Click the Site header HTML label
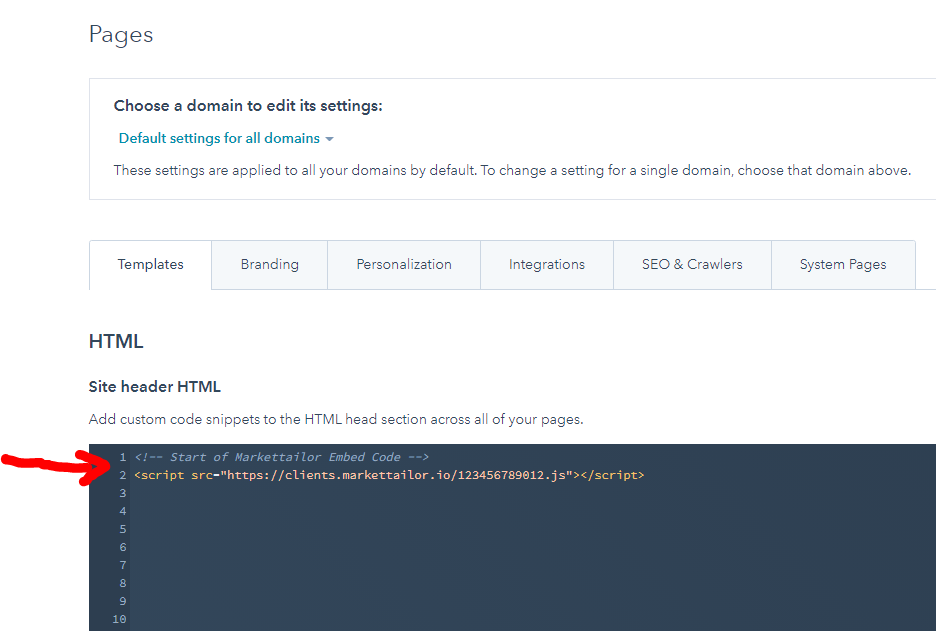This screenshot has width=936, height=631. click(x=154, y=387)
